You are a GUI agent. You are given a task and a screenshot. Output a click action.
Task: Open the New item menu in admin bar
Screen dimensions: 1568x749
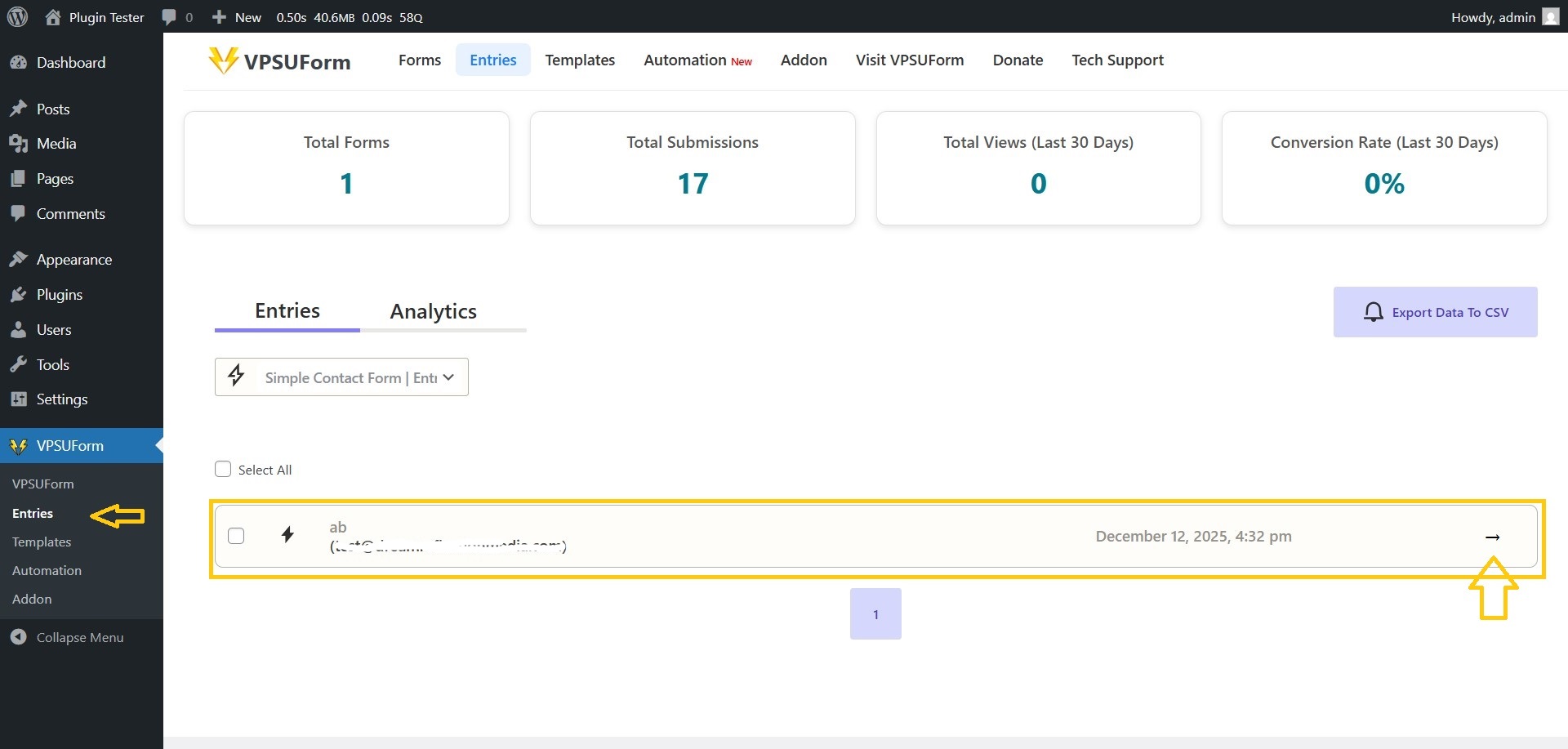[235, 17]
